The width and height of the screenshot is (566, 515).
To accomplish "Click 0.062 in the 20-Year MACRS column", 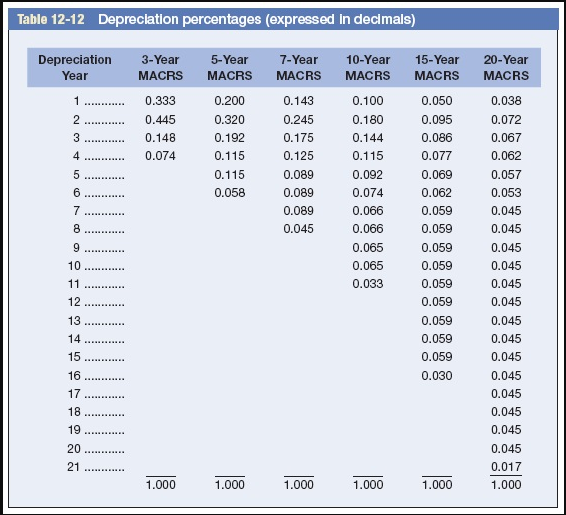I will (506, 156).
